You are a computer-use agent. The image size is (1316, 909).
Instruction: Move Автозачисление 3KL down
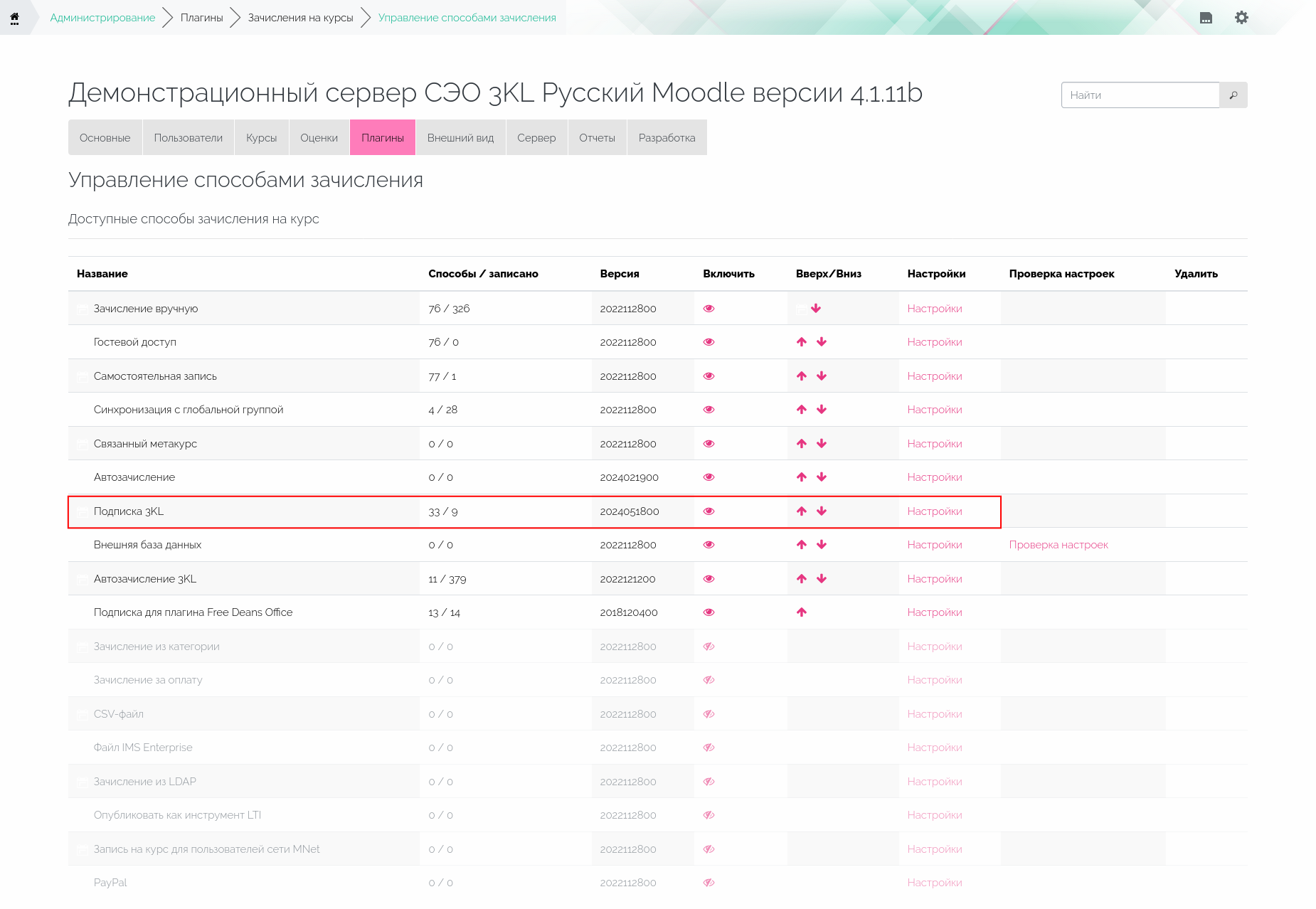coord(822,579)
